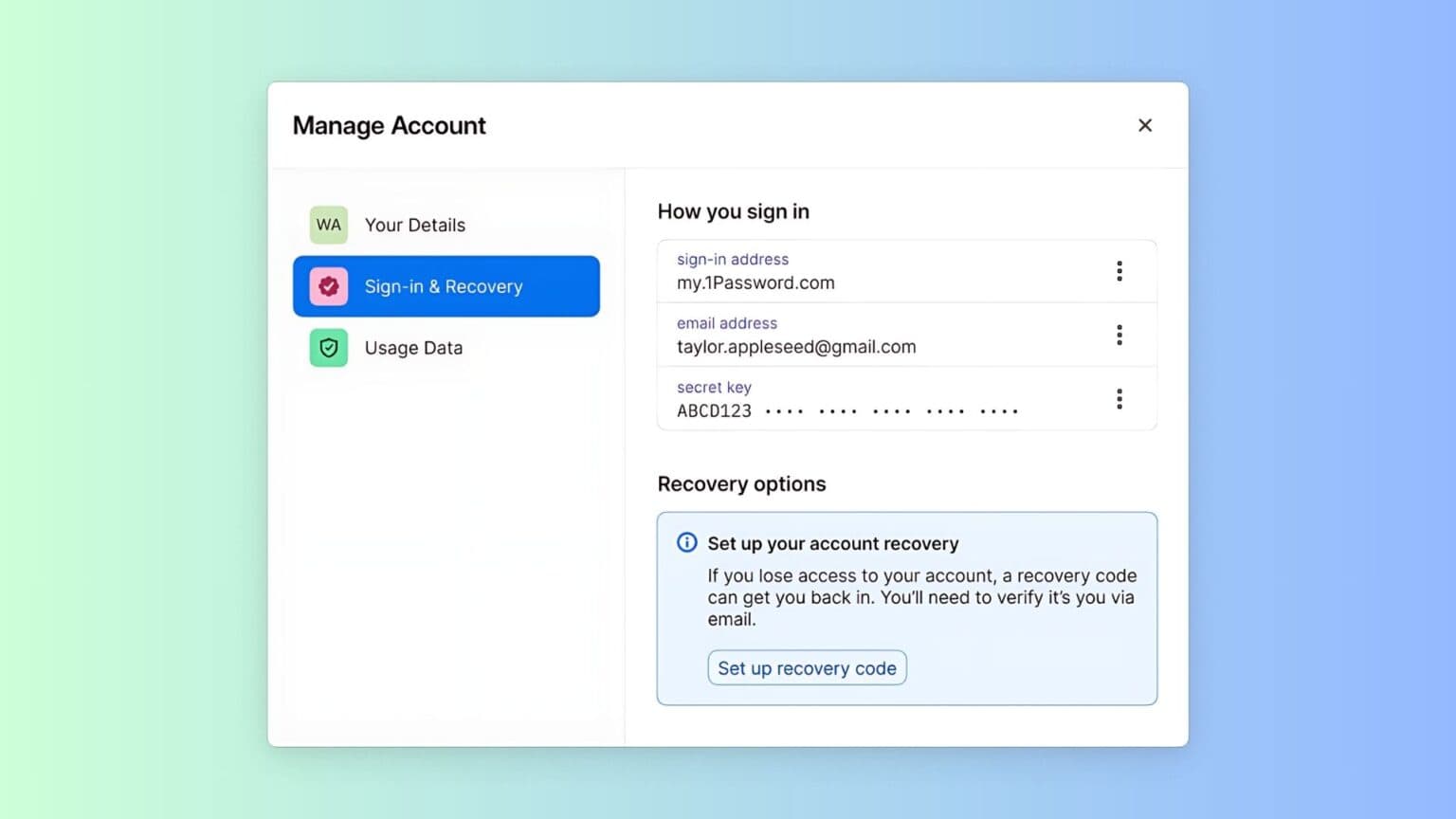
Task: Click the ABCD123 secret key prefix
Action: [714, 410]
